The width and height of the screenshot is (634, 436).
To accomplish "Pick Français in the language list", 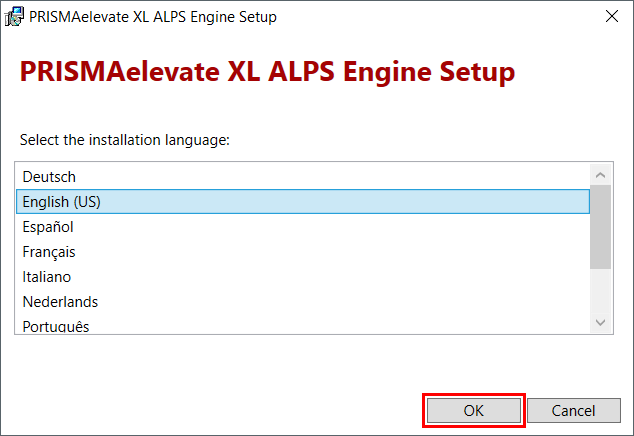I will (302, 252).
